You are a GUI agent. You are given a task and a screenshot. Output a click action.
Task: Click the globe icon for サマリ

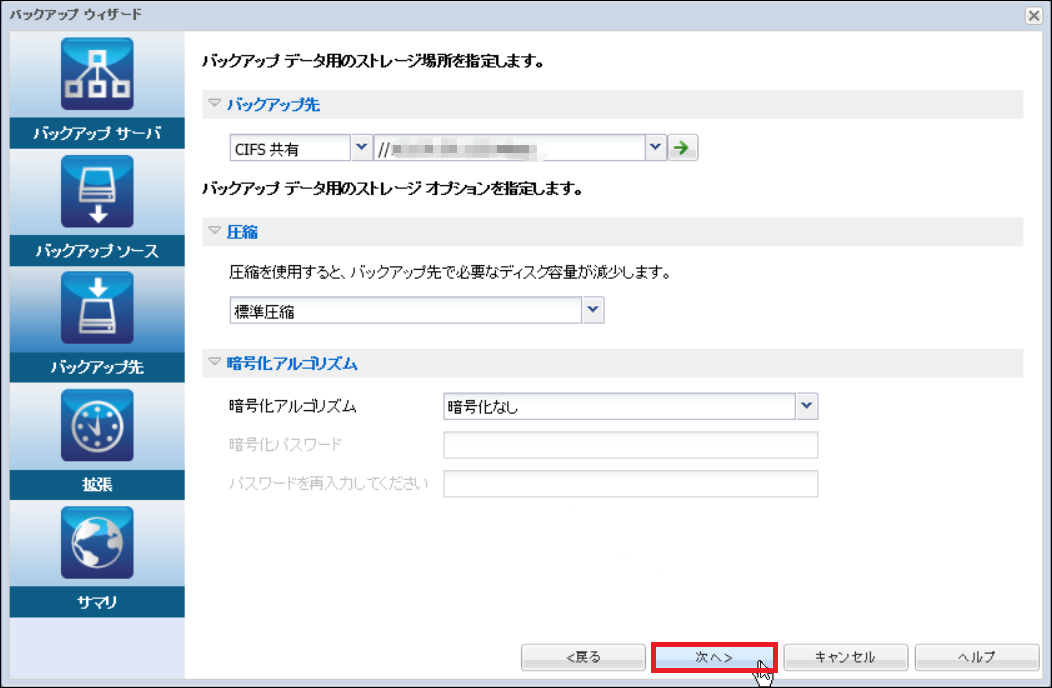click(97, 542)
